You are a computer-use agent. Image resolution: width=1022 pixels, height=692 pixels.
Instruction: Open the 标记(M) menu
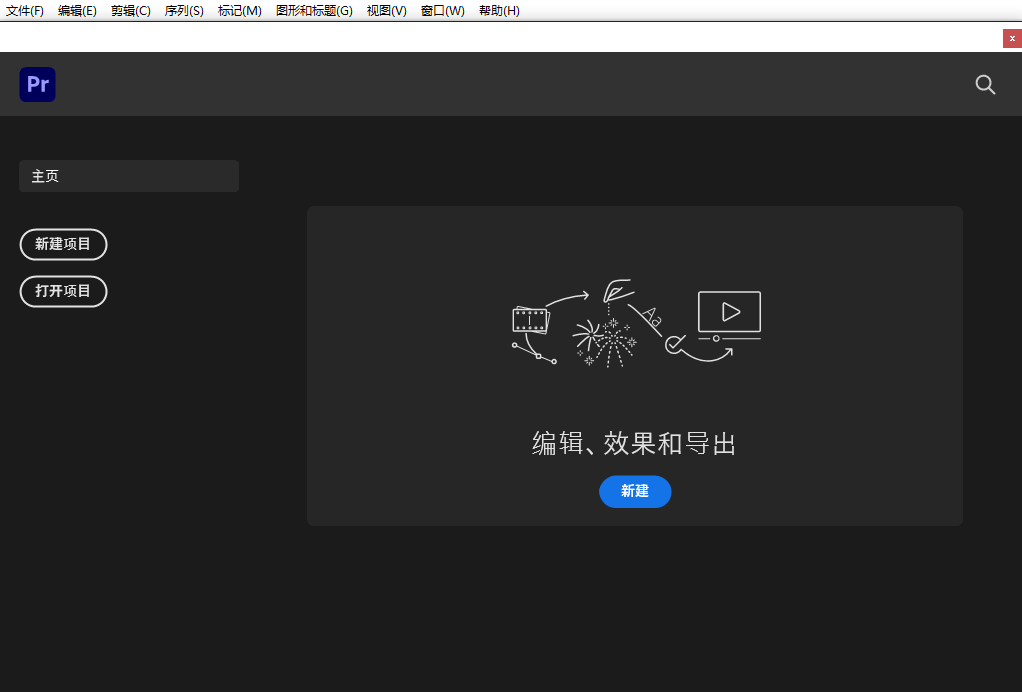(x=239, y=11)
